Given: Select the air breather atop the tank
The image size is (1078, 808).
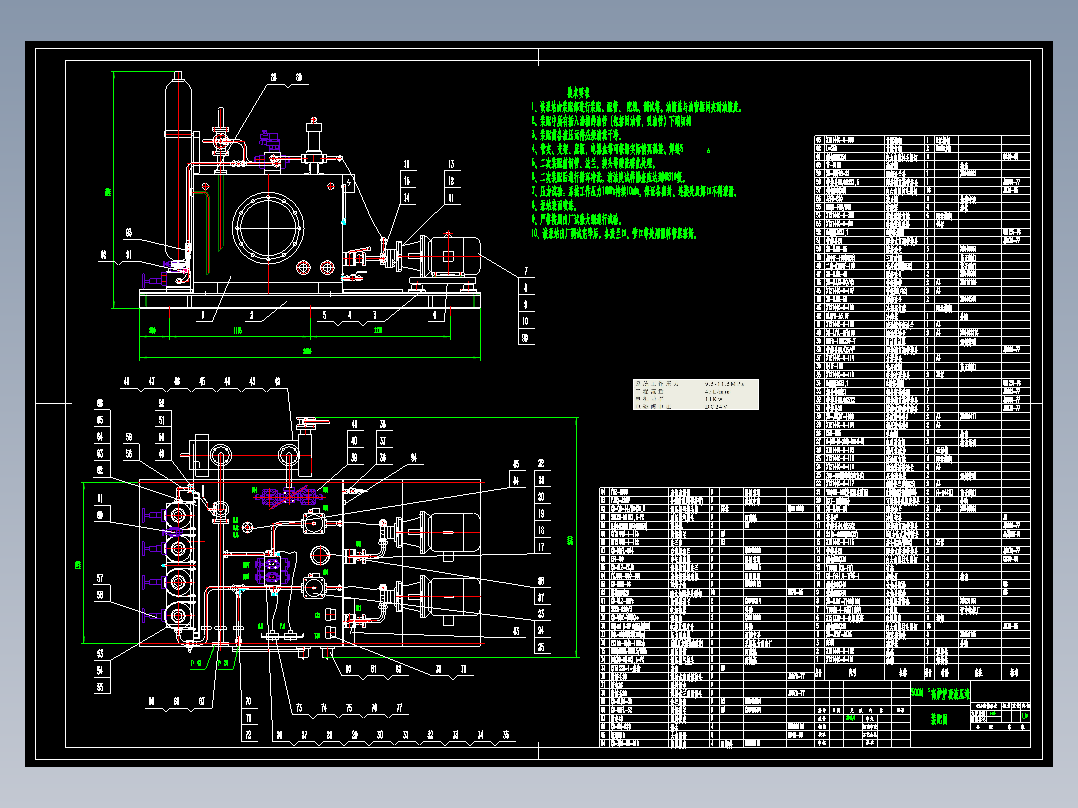Looking at the screenshot, I should pyautogui.click(x=314, y=138).
